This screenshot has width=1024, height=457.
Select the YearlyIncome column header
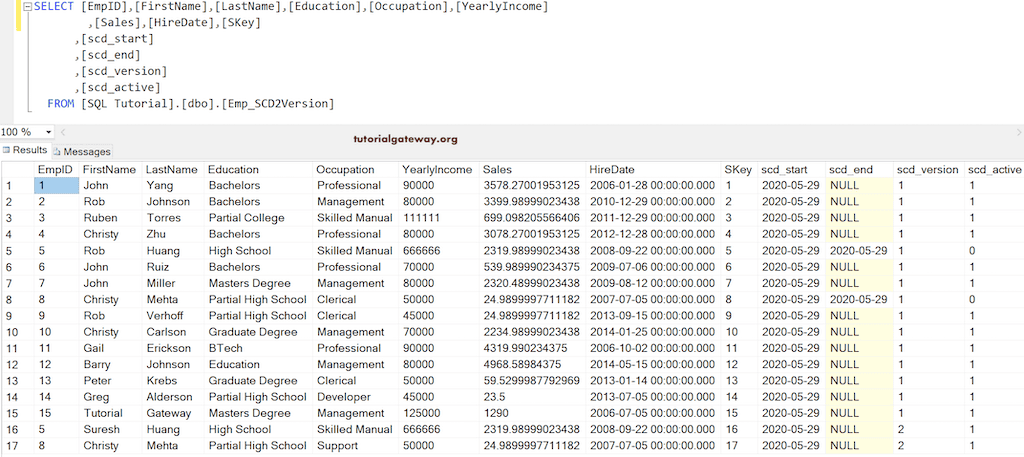[x=438, y=170]
